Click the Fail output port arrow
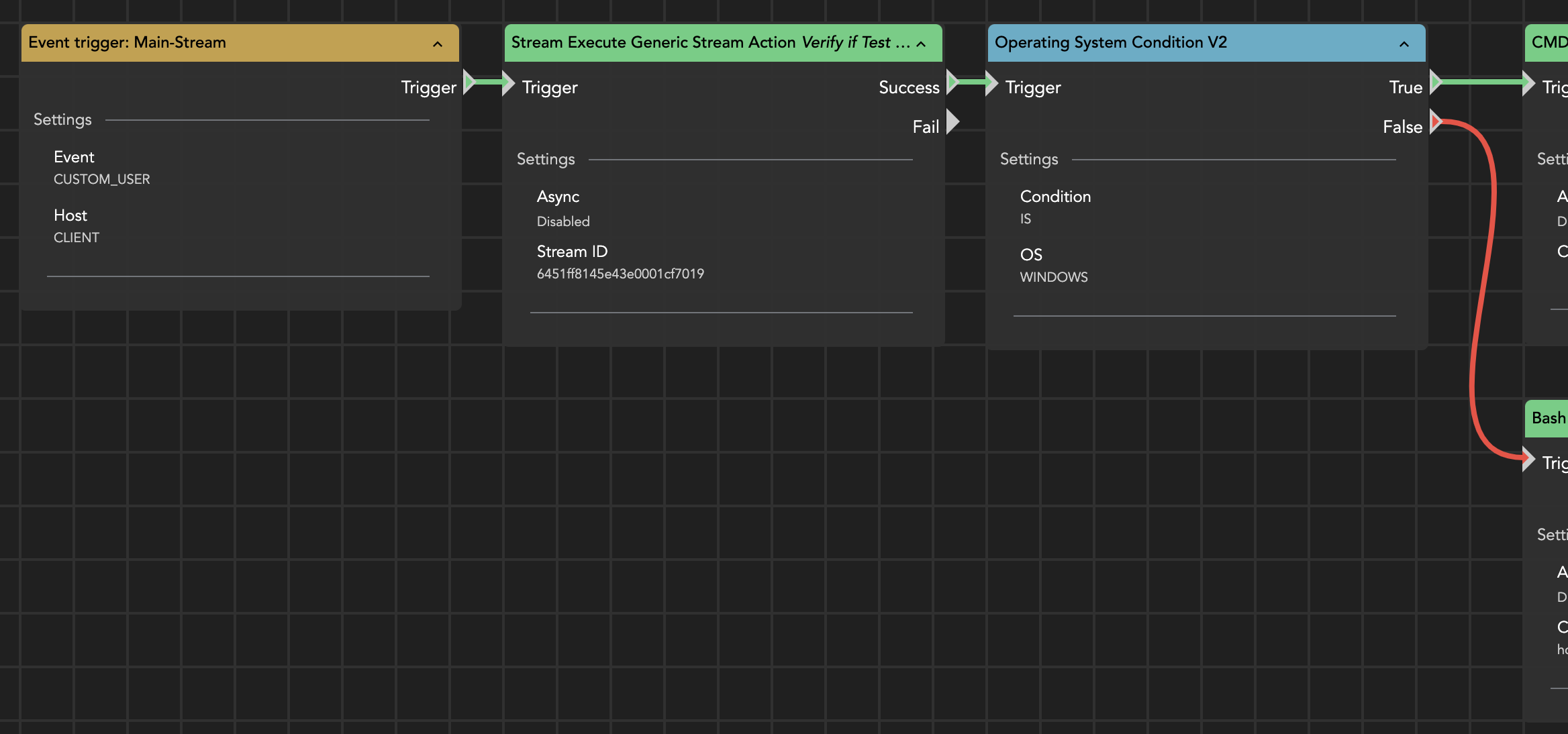Screen dimensions: 1568x734 click(952, 123)
